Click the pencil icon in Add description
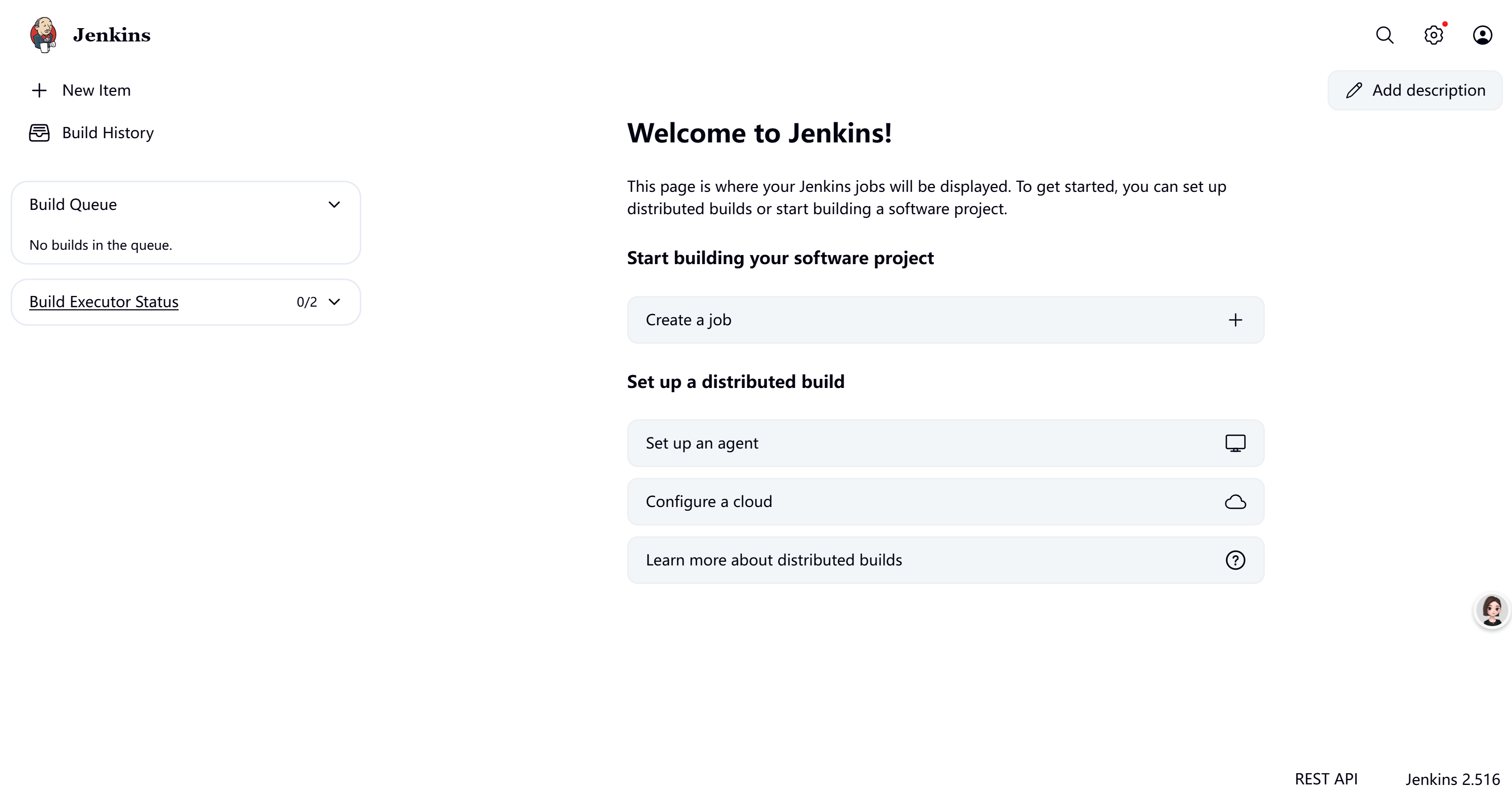This screenshot has width=1512, height=803. pos(1354,90)
